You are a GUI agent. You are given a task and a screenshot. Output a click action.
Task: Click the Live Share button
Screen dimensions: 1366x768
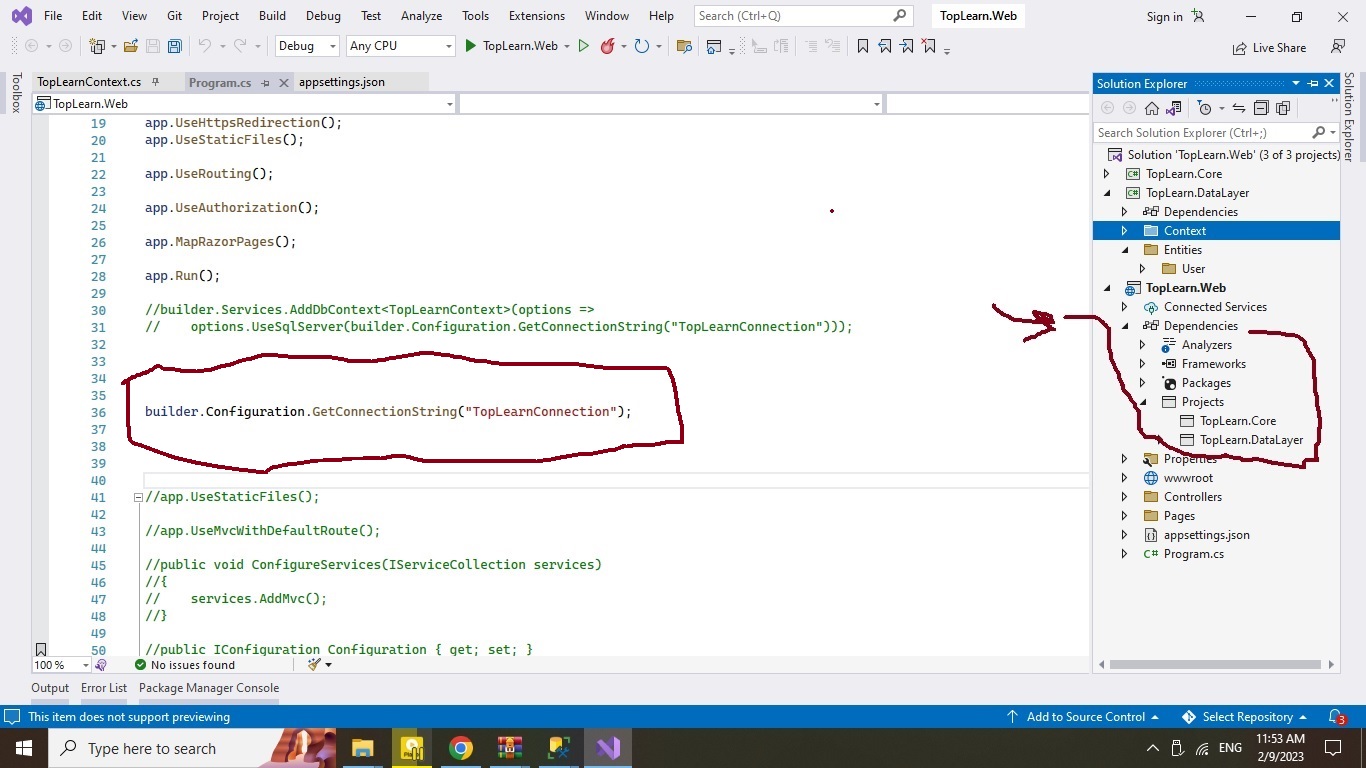(1270, 47)
